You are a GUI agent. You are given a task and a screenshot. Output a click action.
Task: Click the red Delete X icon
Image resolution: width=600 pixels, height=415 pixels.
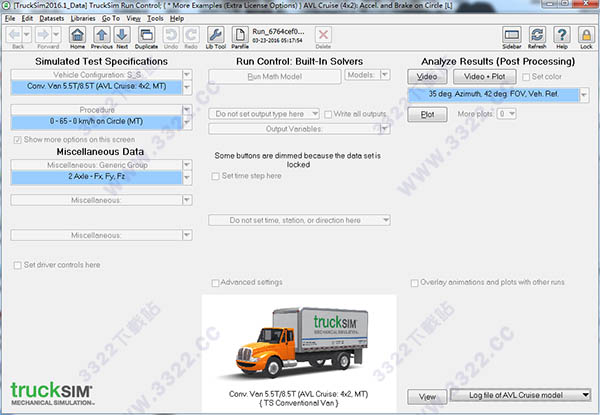[x=323, y=35]
